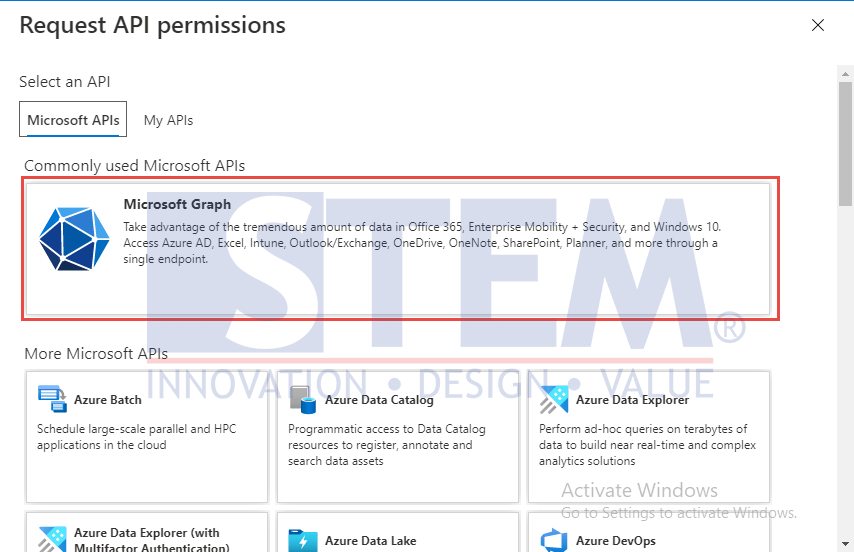The width and height of the screenshot is (854, 552).
Task: Click the Azure Data Explorer (with Multifactor Authentication) icon
Action: 52,539
